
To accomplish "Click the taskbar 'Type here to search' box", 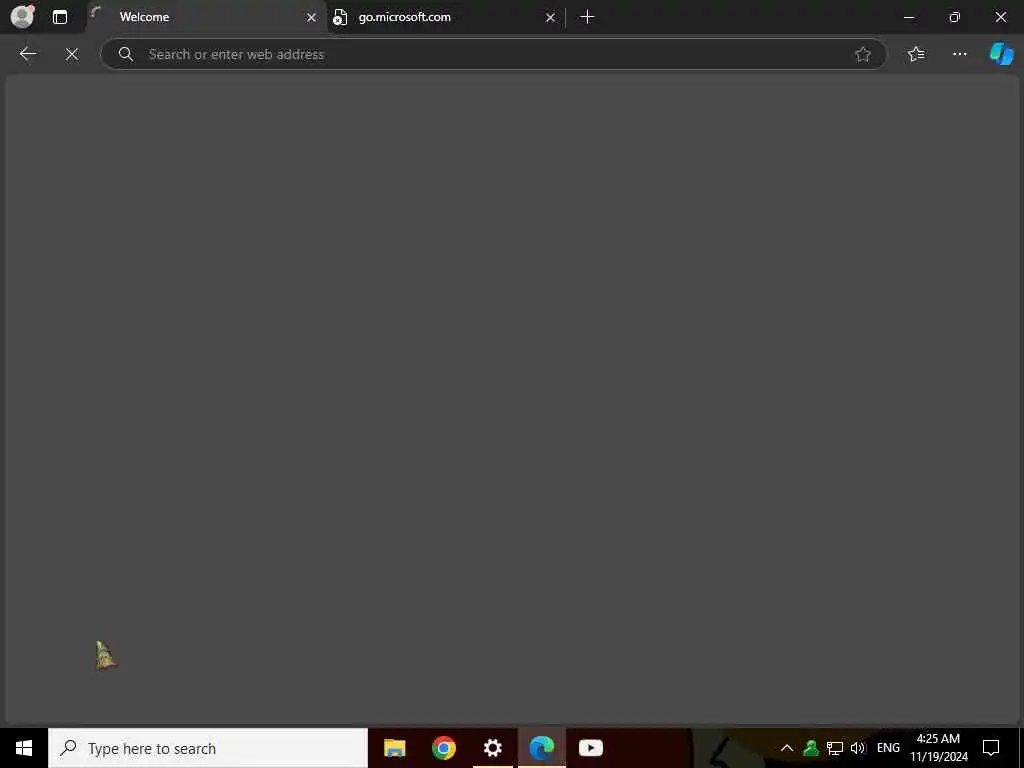I will click(x=208, y=748).
